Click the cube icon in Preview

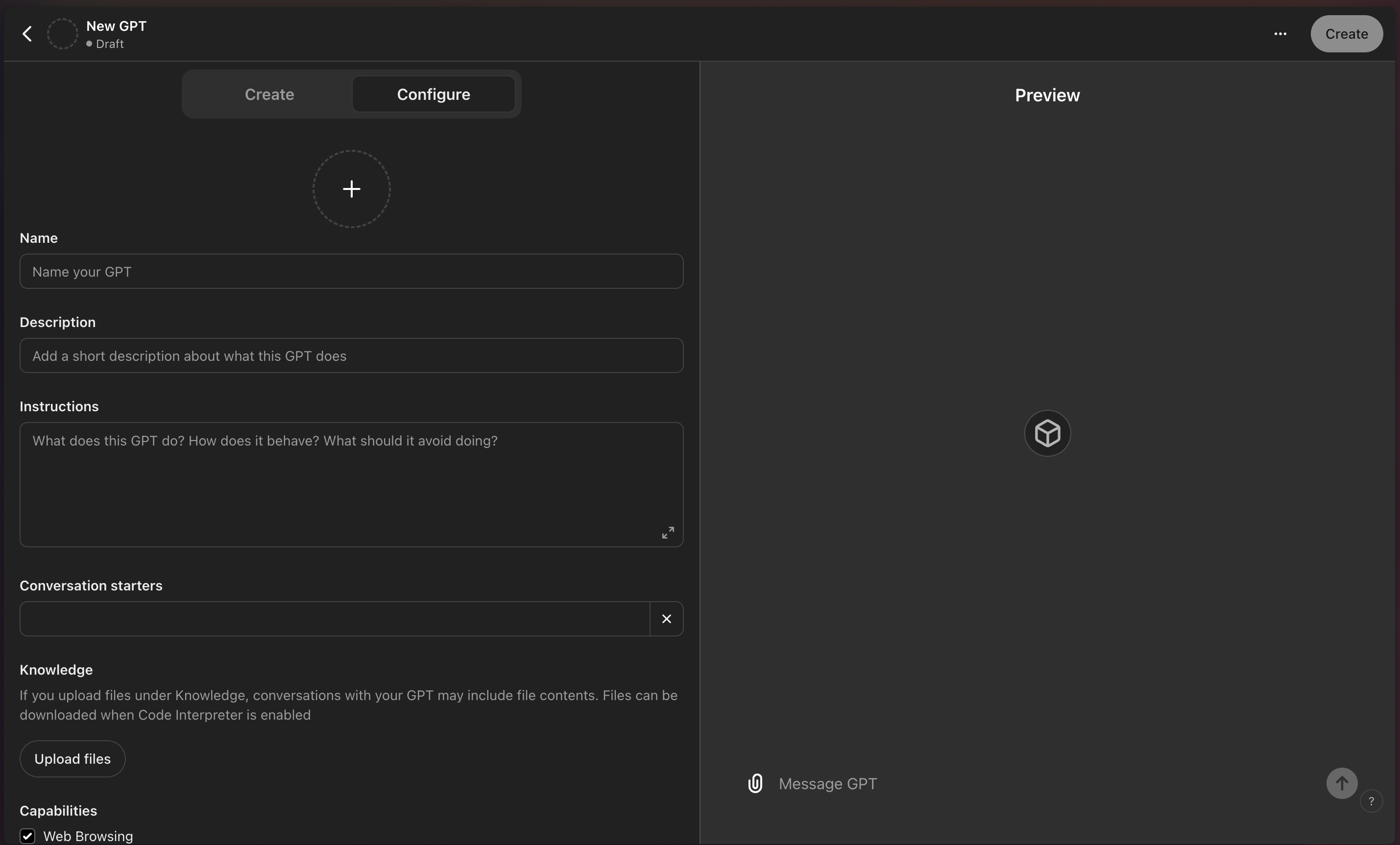coord(1047,433)
